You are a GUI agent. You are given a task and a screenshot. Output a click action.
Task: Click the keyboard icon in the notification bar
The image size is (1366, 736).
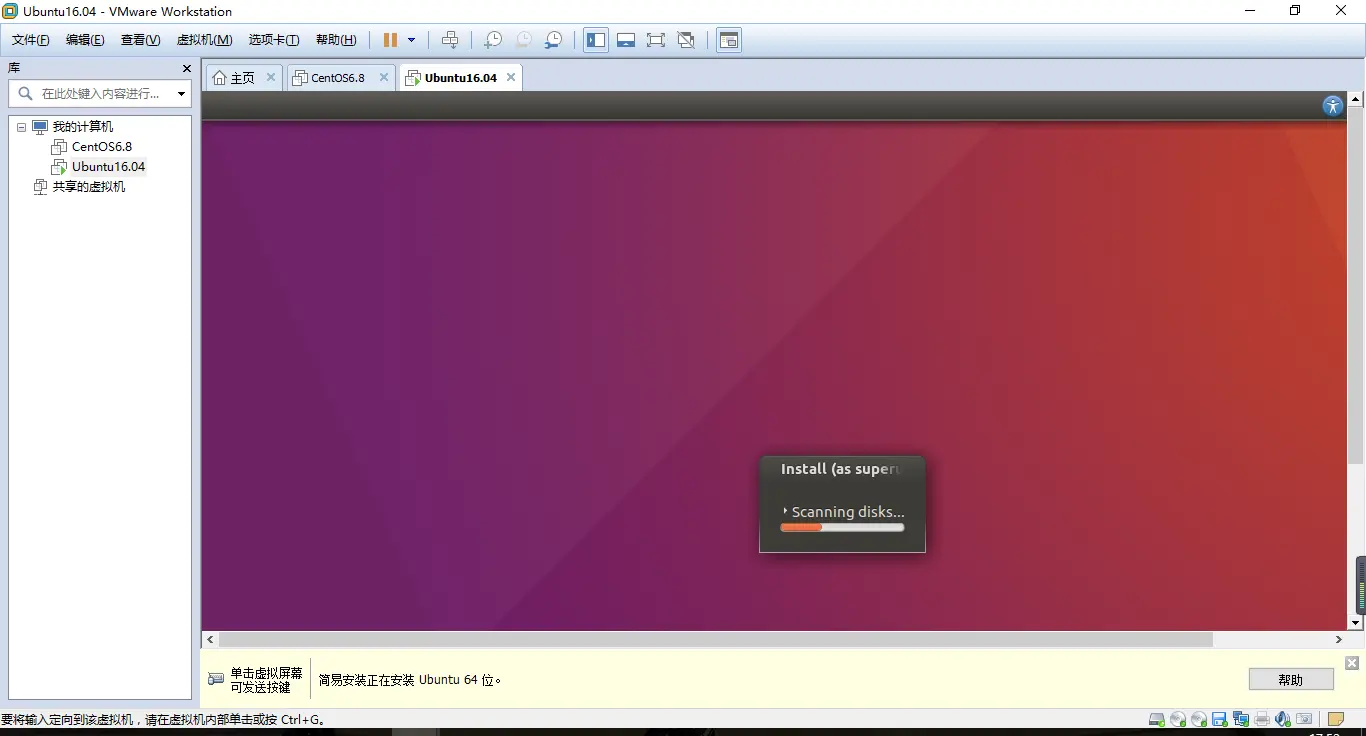point(216,679)
